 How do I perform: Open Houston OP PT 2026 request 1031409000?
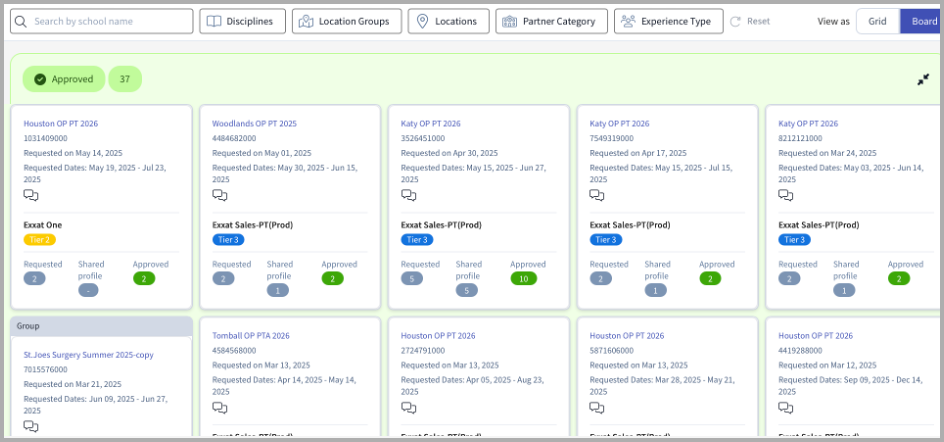tap(61, 123)
